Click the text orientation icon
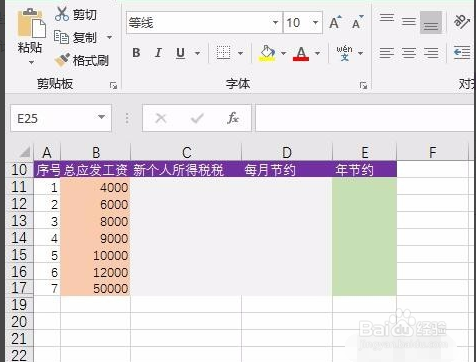This screenshot has width=476, height=362. pyautogui.click(x=462, y=22)
